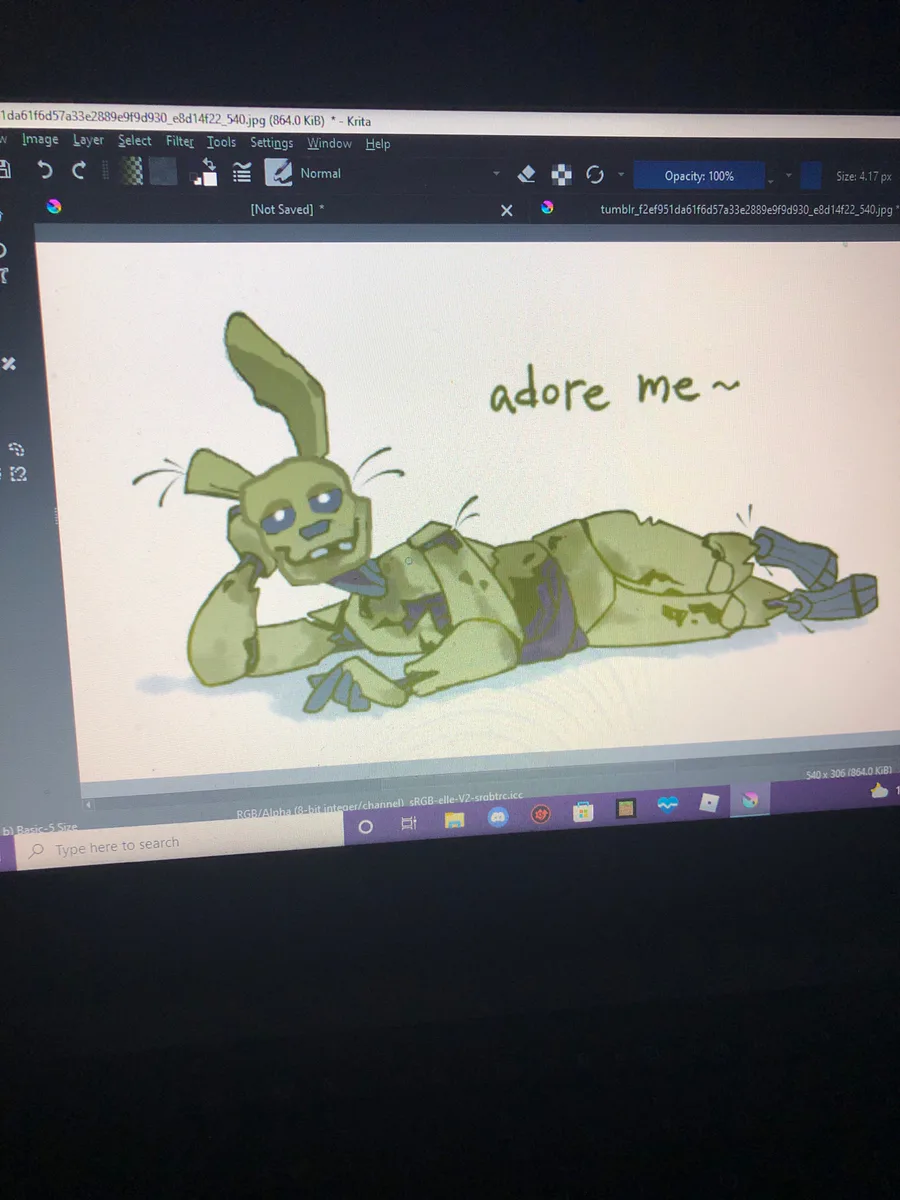Click the Basic-5 Size brush status label

40,829
